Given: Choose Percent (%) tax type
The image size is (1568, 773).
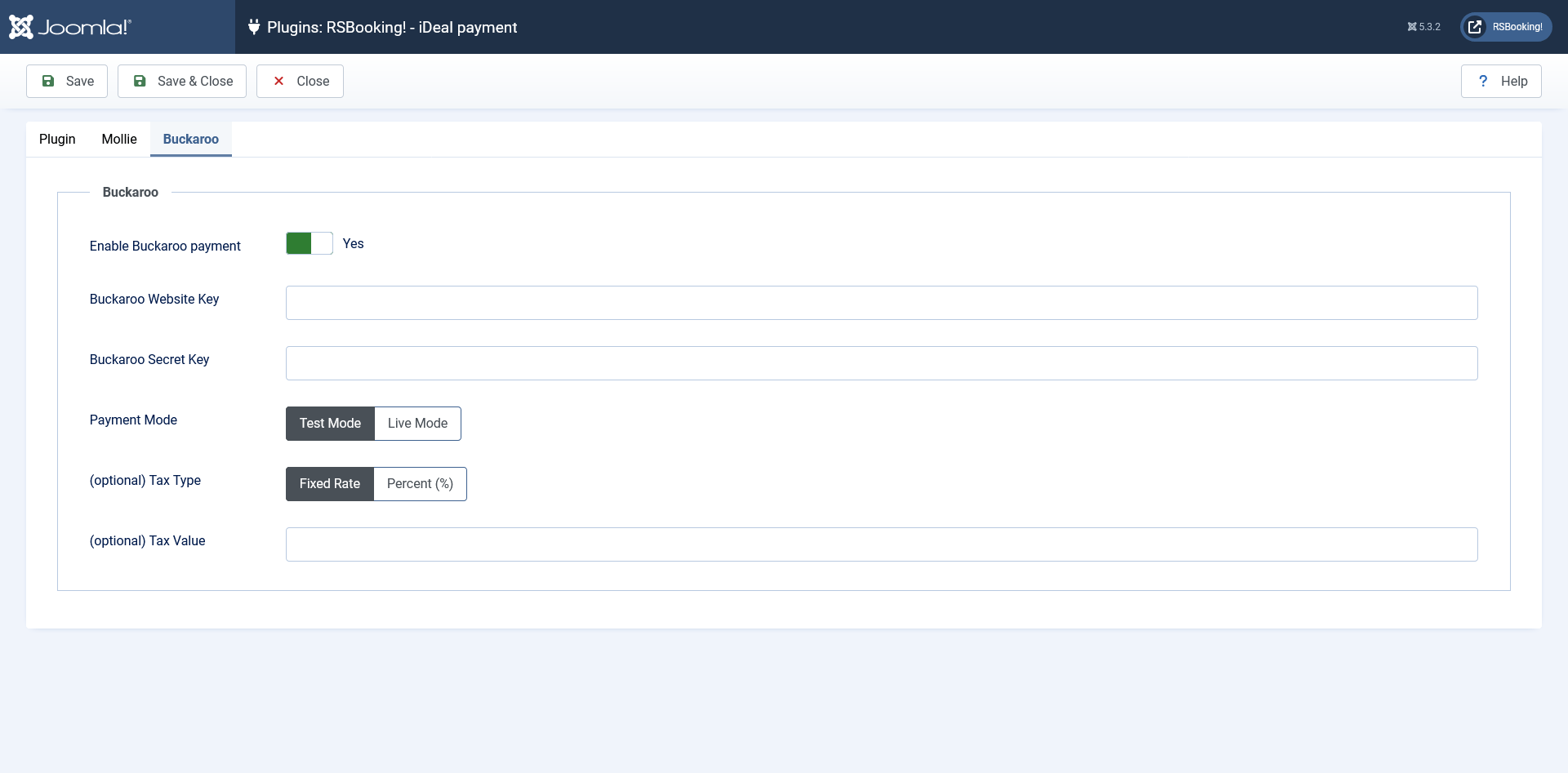Looking at the screenshot, I should [420, 484].
